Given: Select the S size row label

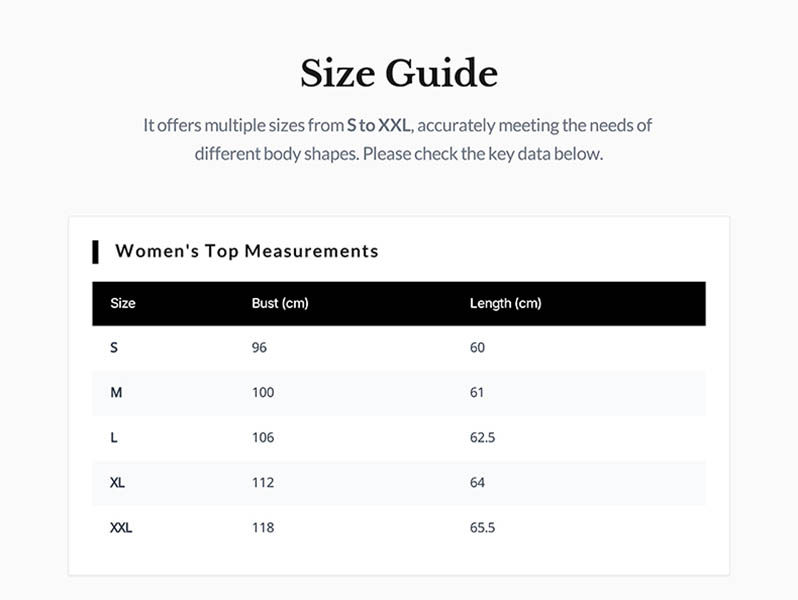Looking at the screenshot, I should coord(114,348).
